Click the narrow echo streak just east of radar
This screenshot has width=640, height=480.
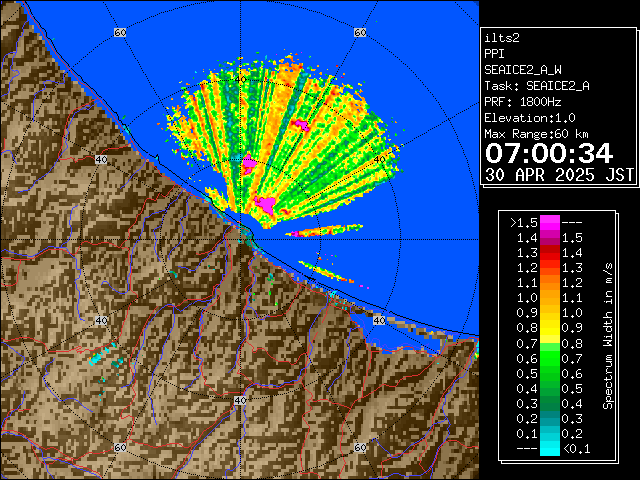pos(324,231)
